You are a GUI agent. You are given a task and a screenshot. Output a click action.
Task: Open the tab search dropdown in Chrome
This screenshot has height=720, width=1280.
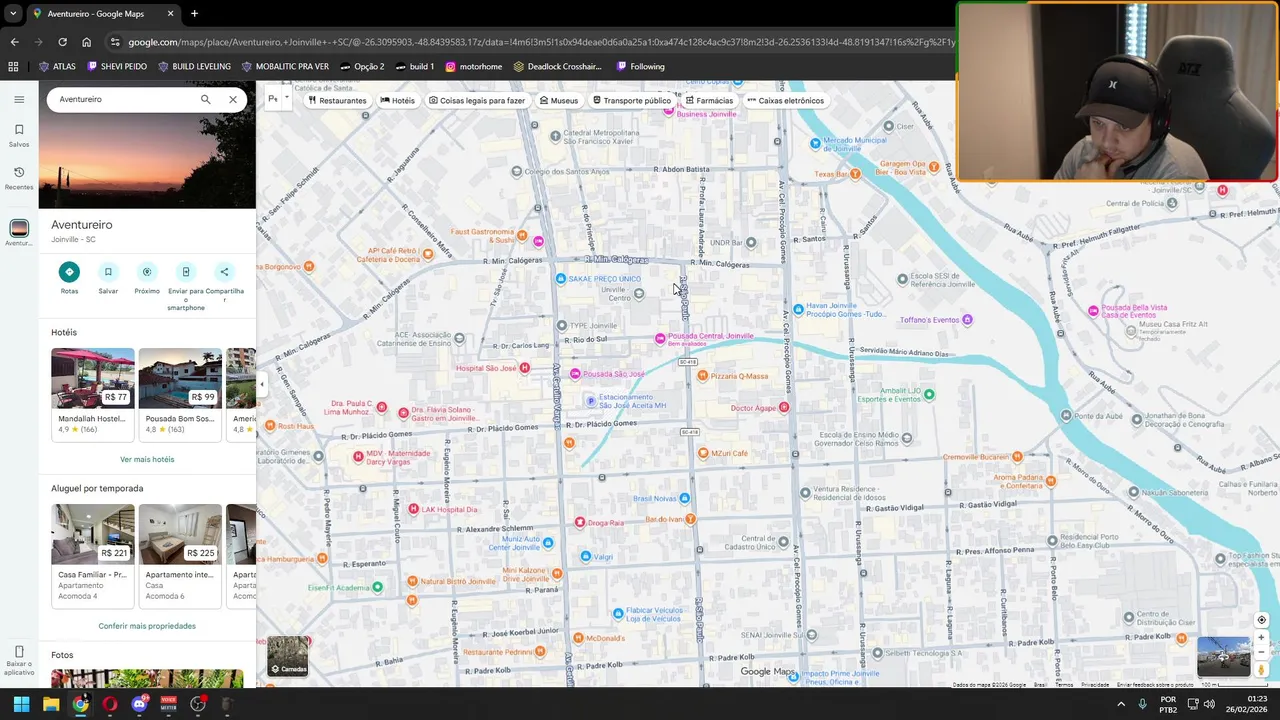(x=13, y=14)
